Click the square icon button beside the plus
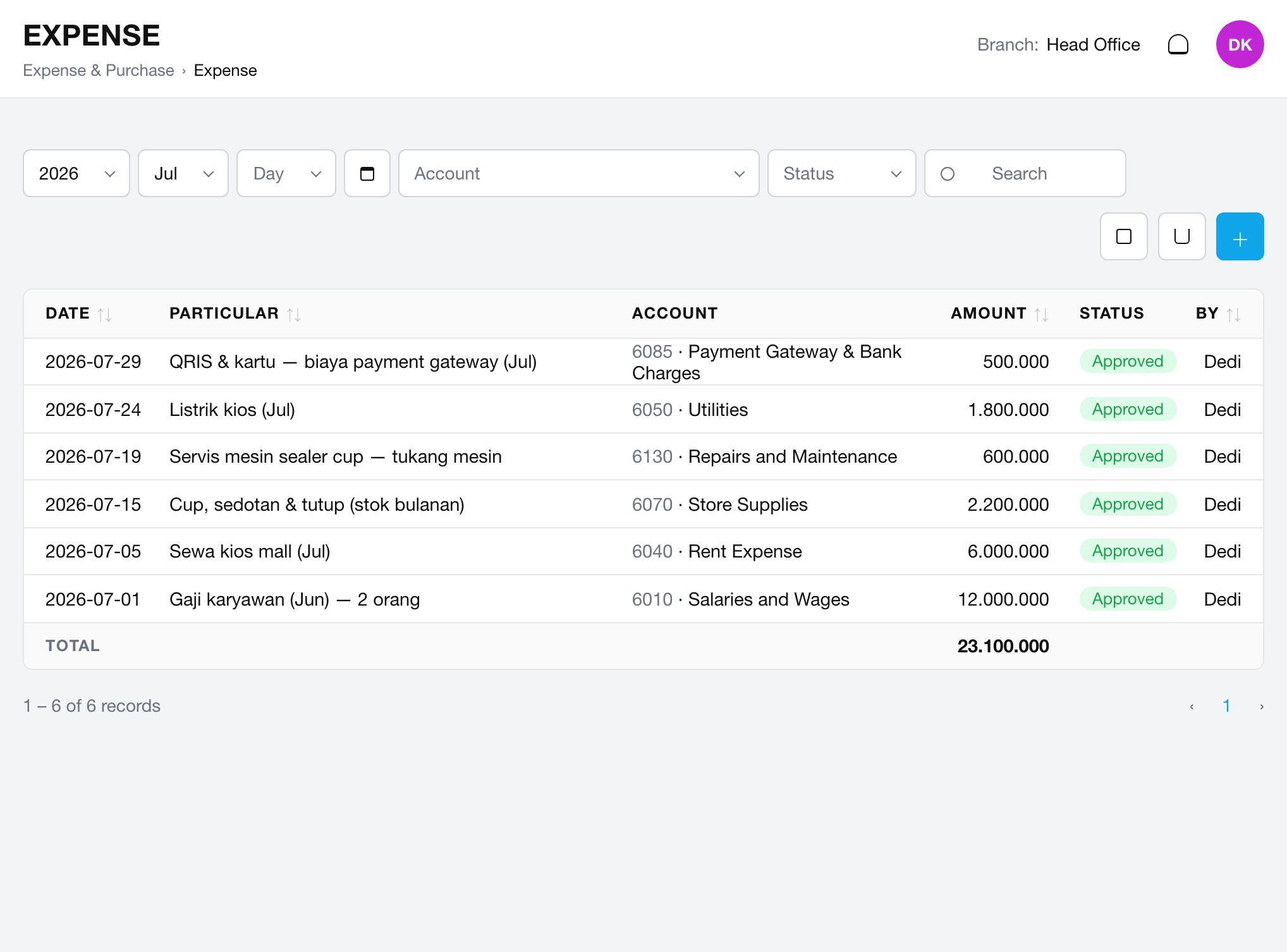 [x=1123, y=236]
